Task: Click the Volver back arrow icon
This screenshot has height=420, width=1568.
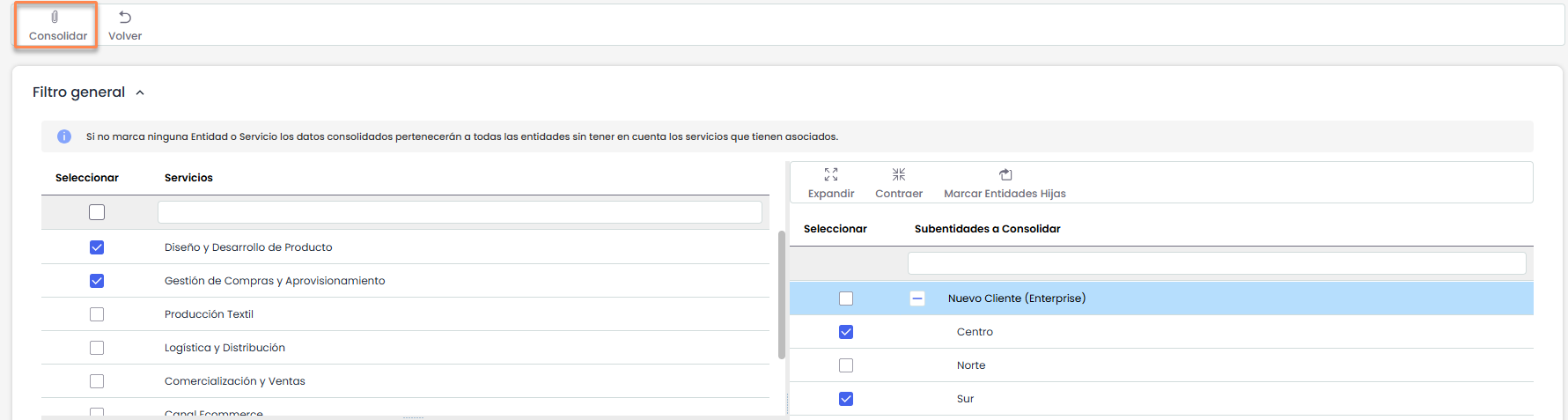Action: click(125, 18)
